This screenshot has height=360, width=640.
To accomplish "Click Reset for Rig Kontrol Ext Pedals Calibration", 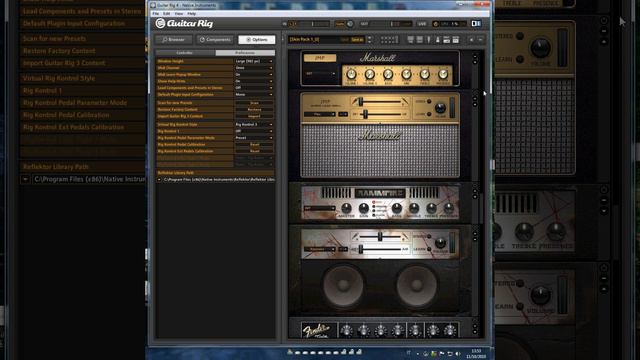I will pos(254,151).
